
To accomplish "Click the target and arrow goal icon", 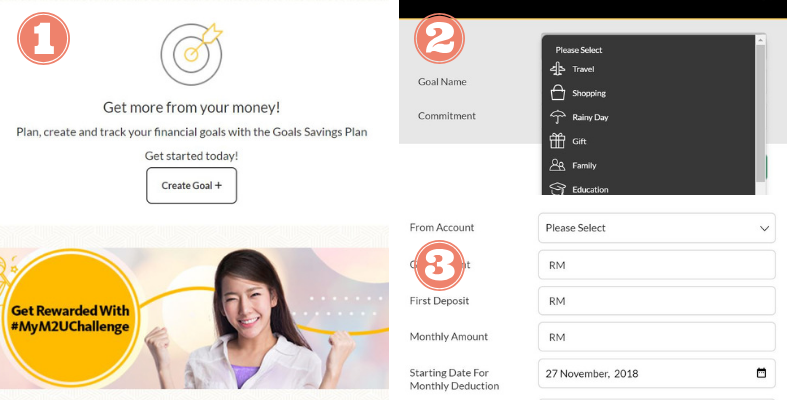I will 192,54.
